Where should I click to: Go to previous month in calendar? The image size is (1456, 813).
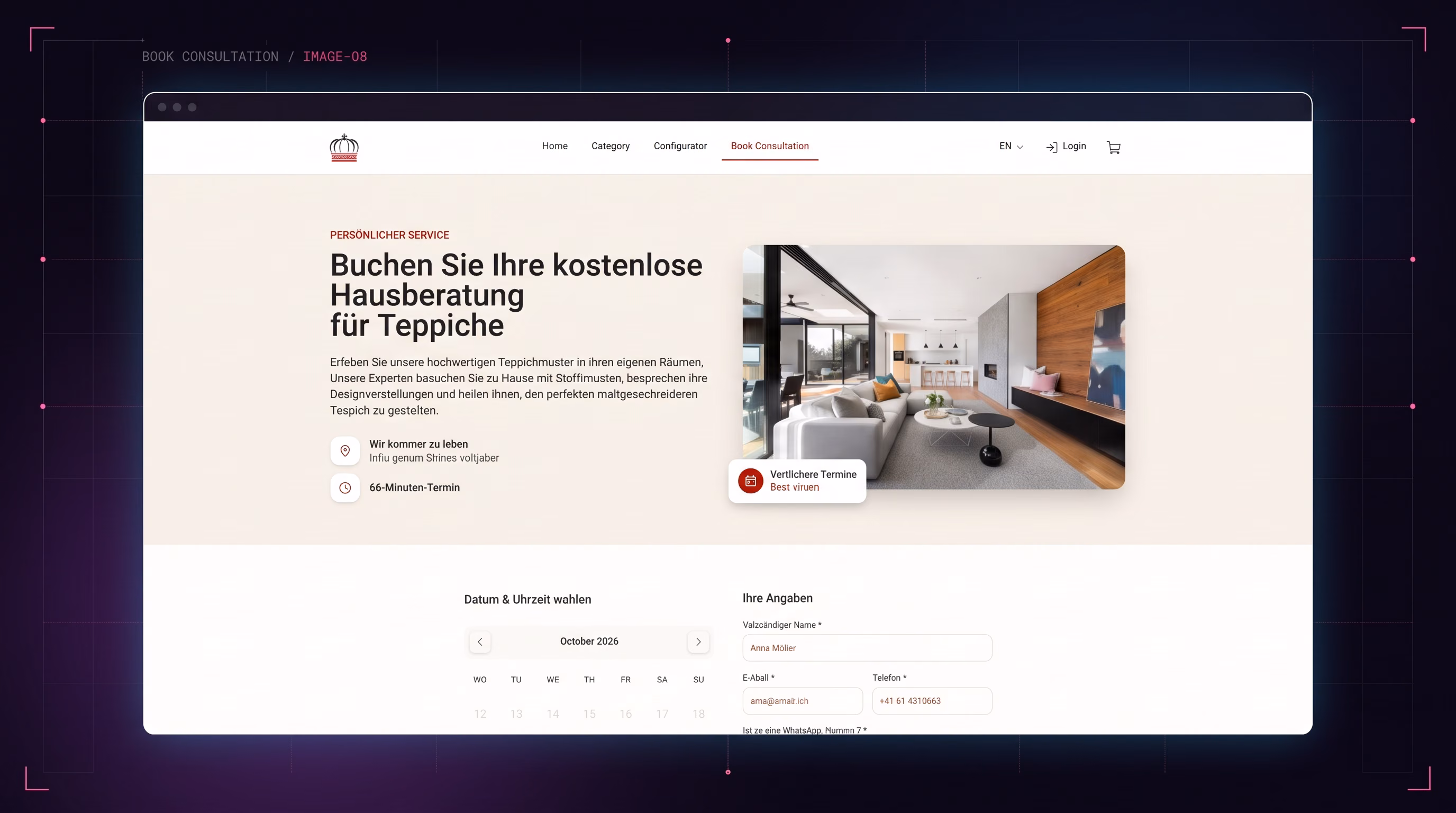pyautogui.click(x=480, y=642)
